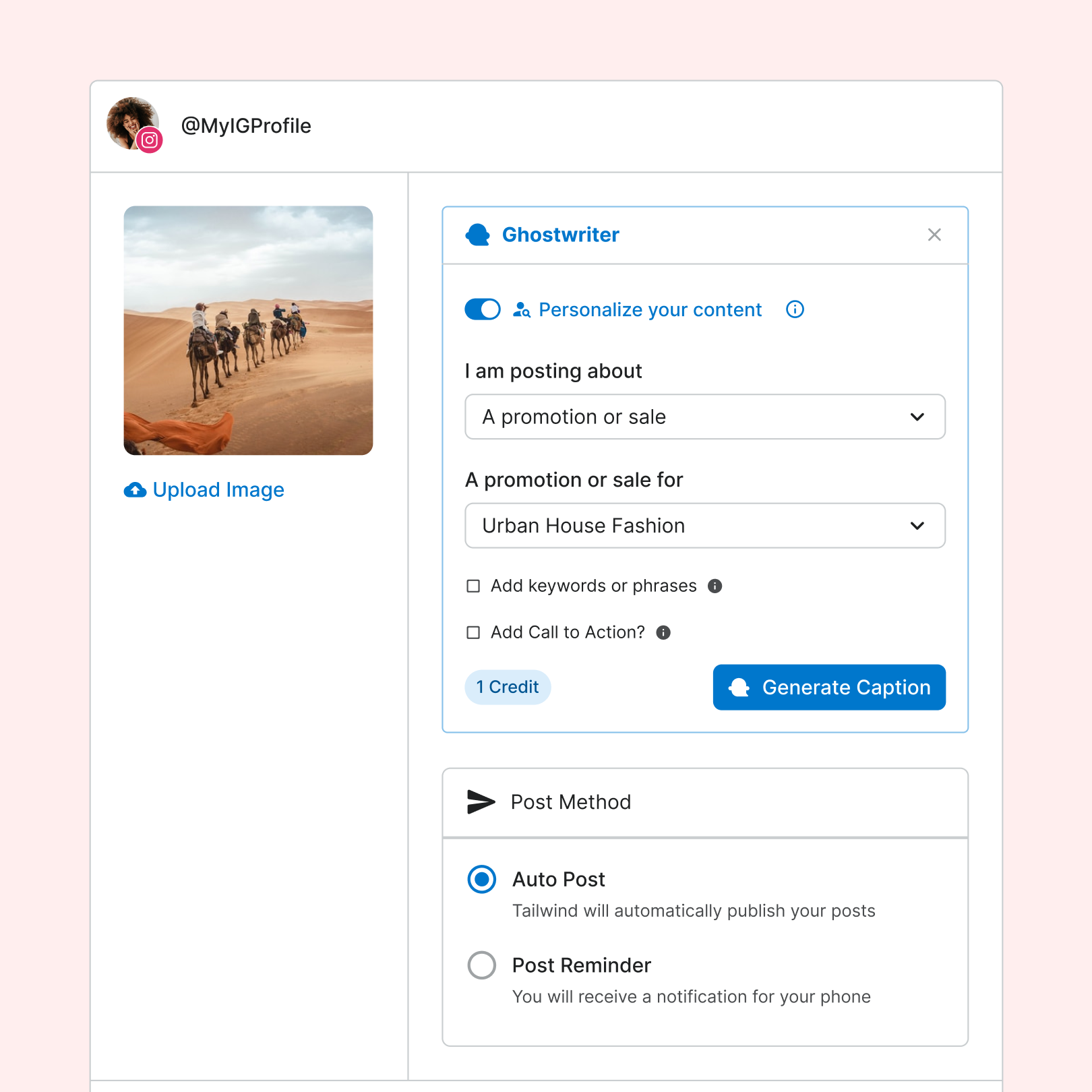Image resolution: width=1092 pixels, height=1092 pixels.
Task: Click 'Tailwind will automatically publish your posts' text
Action: pos(694,911)
